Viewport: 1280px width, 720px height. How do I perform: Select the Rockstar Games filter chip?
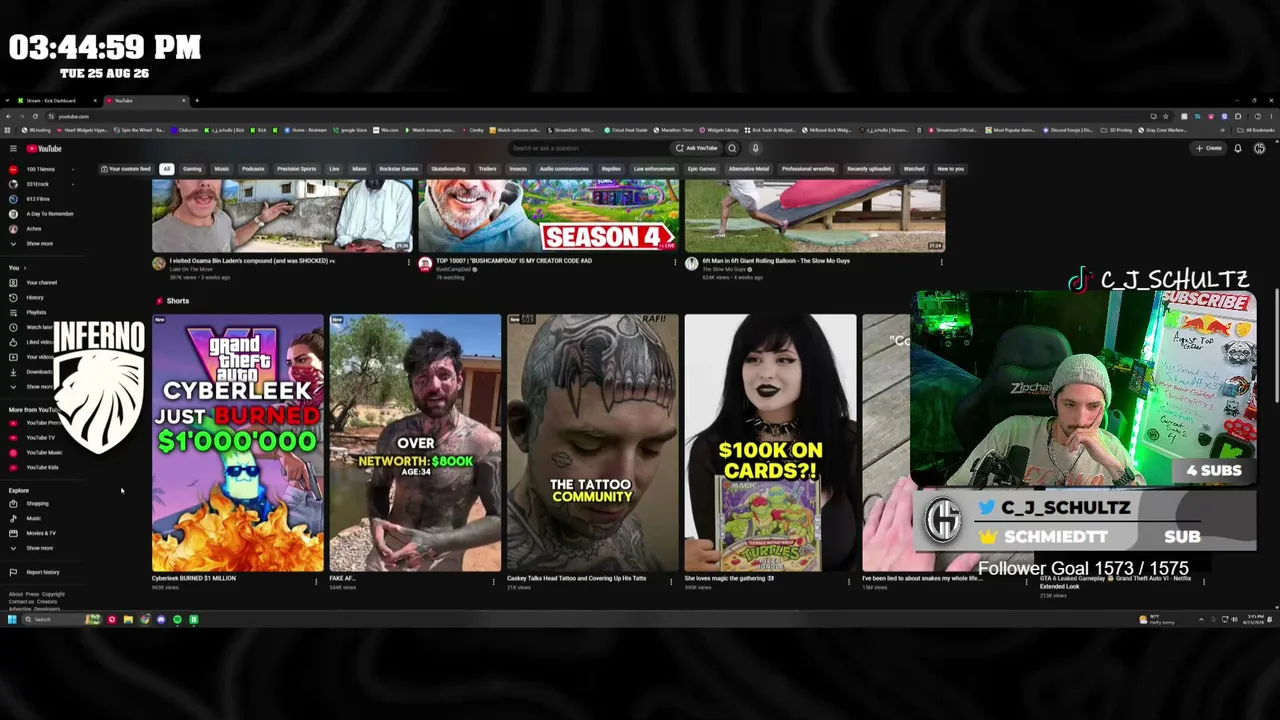(x=398, y=169)
